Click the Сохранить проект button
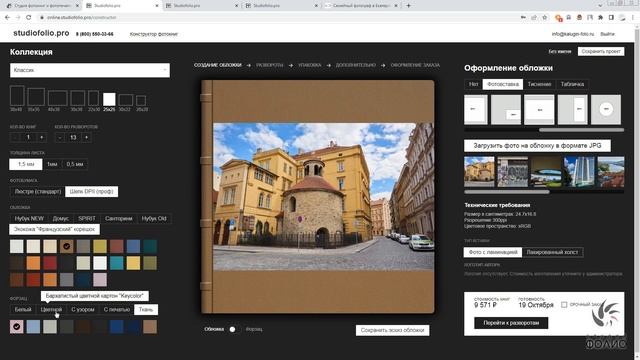This screenshot has width=640, height=360. tap(601, 51)
